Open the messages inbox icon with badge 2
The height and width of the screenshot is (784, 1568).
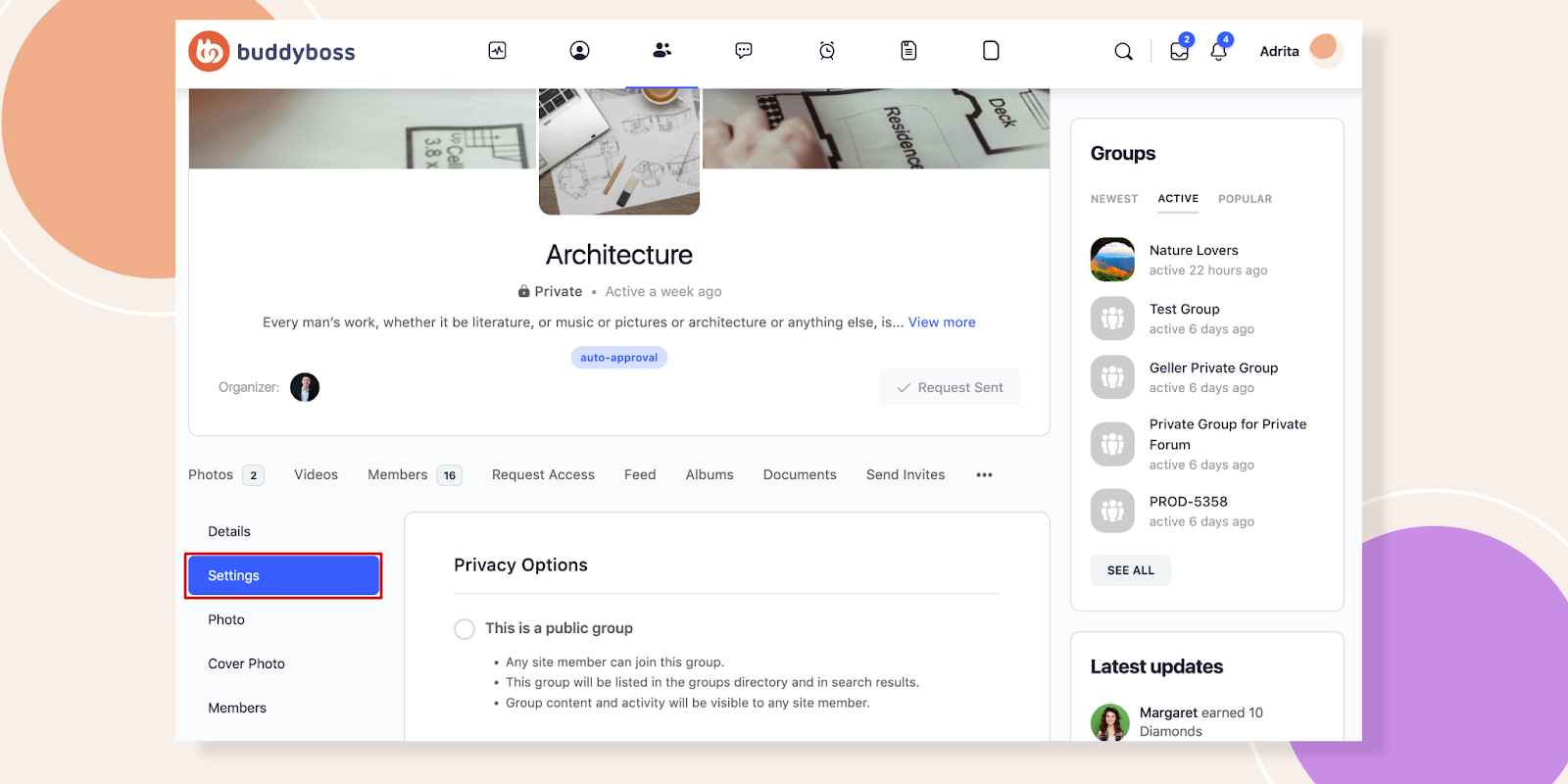click(x=1180, y=51)
